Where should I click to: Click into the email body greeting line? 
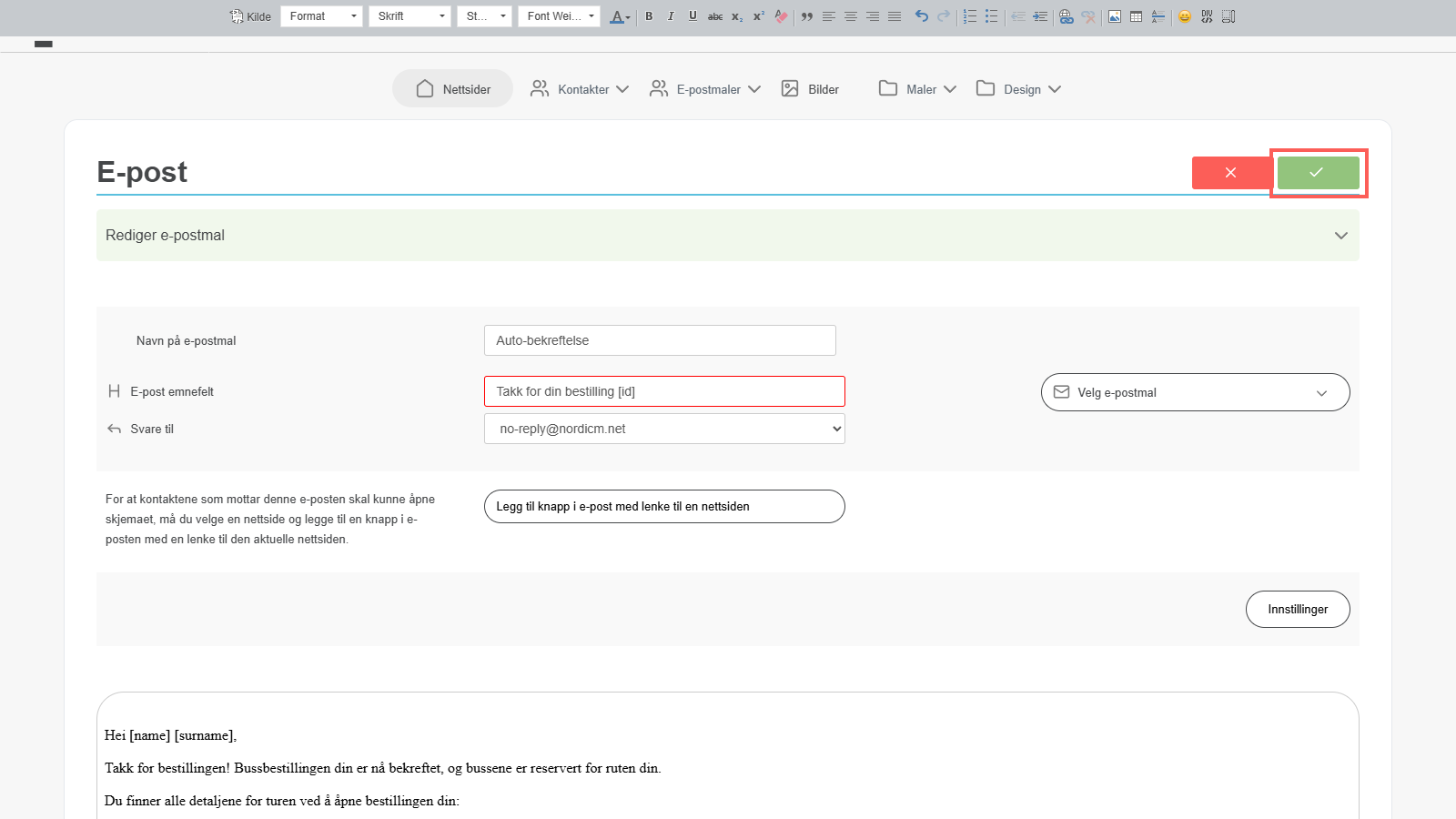coord(171,735)
